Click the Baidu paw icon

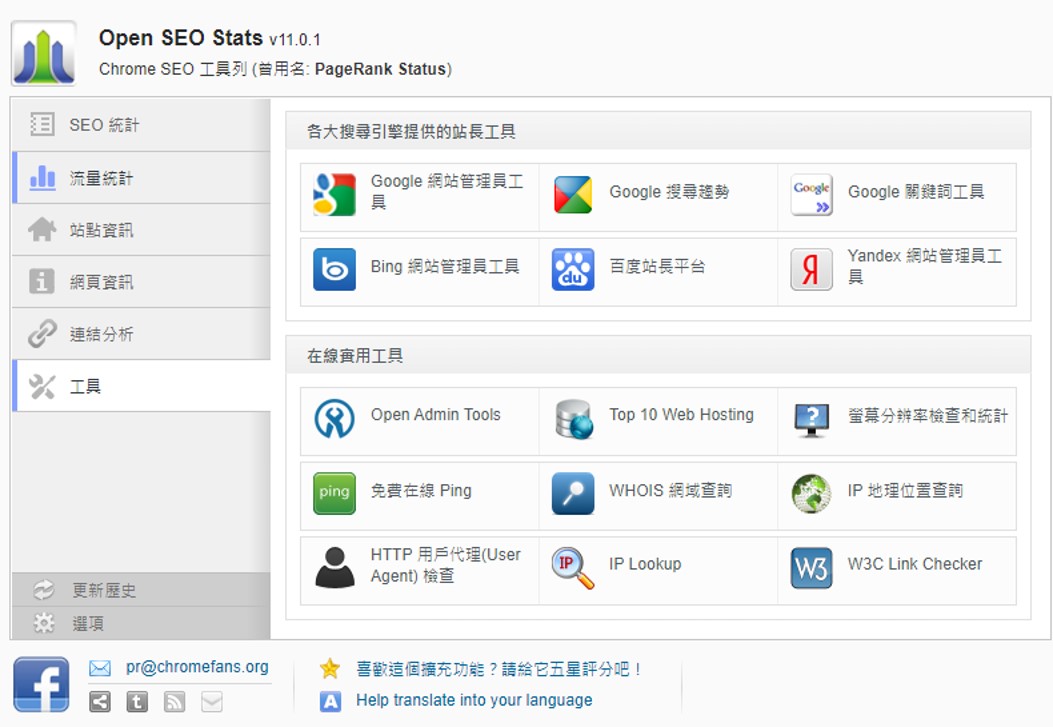point(573,269)
